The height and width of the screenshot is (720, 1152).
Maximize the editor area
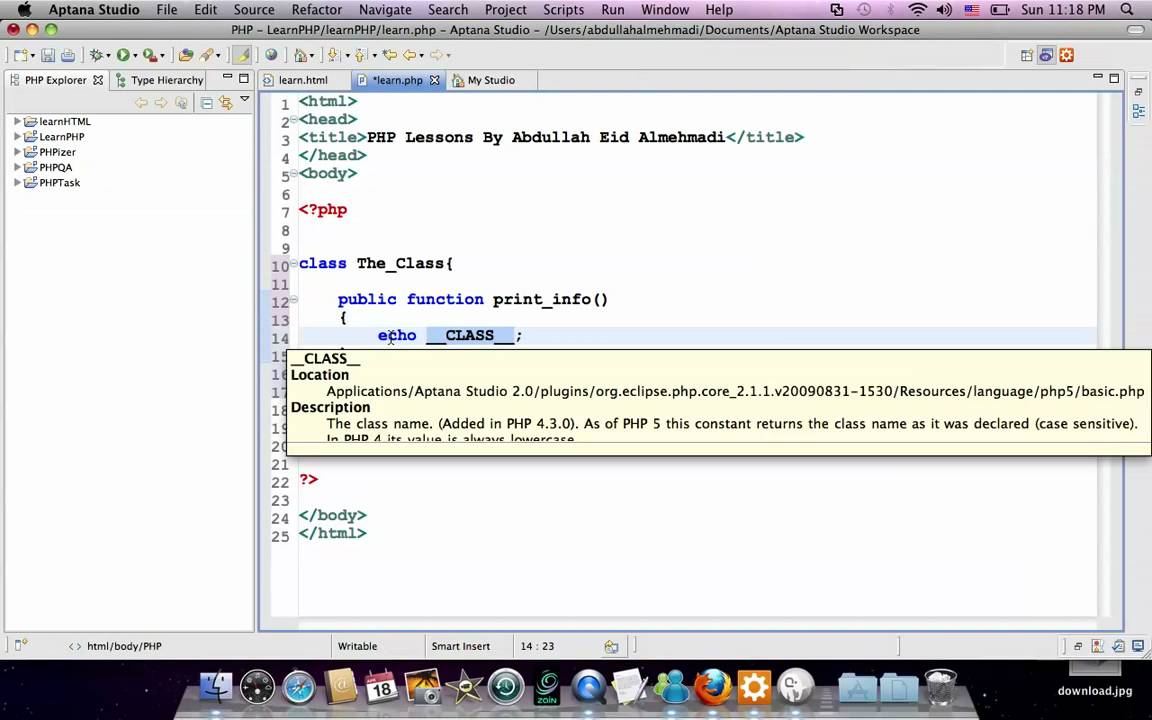click(x=1114, y=78)
